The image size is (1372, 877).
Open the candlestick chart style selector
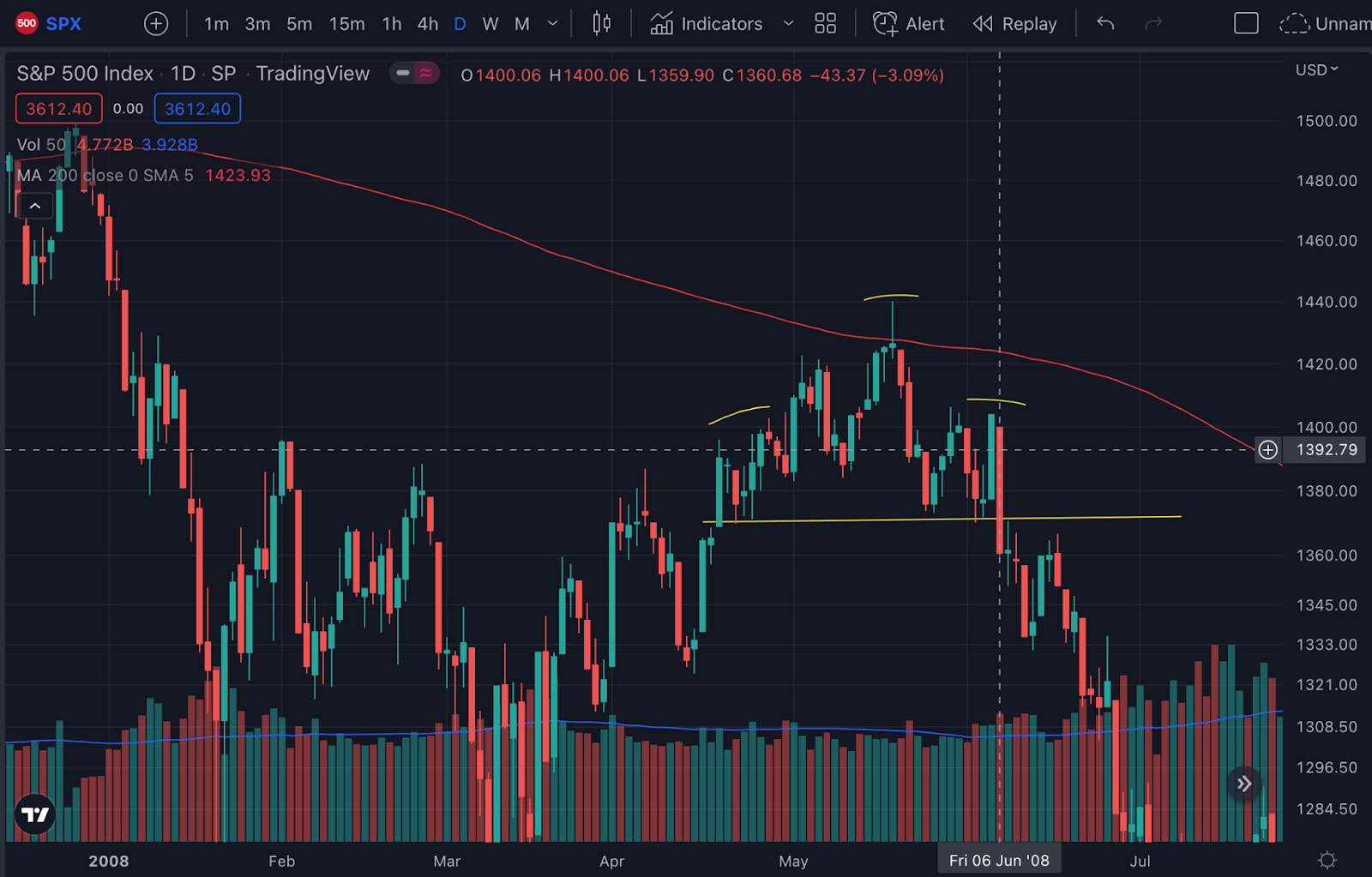click(601, 23)
